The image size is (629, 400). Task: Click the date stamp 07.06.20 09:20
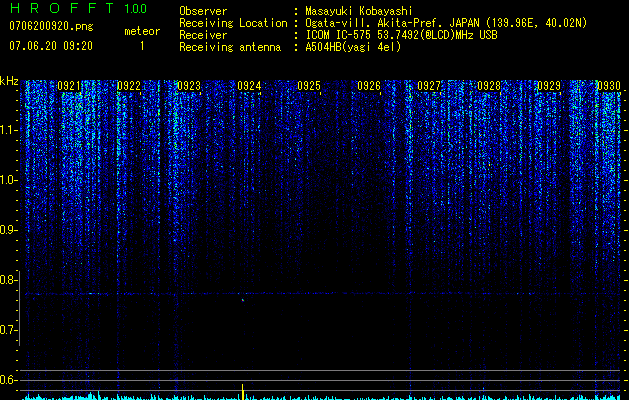51,46
